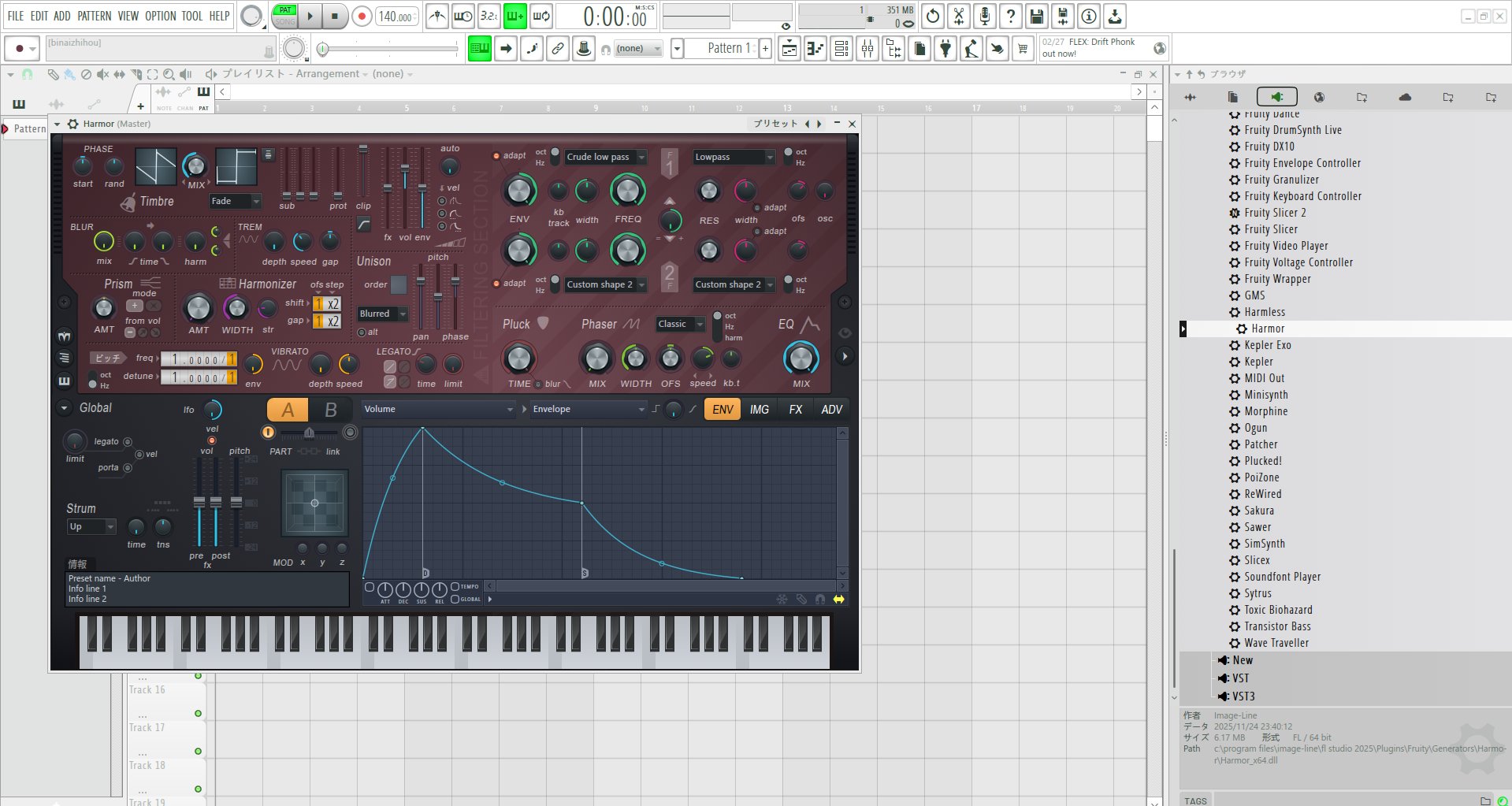
Task: Toggle the legato radio button
Action: coord(128,442)
